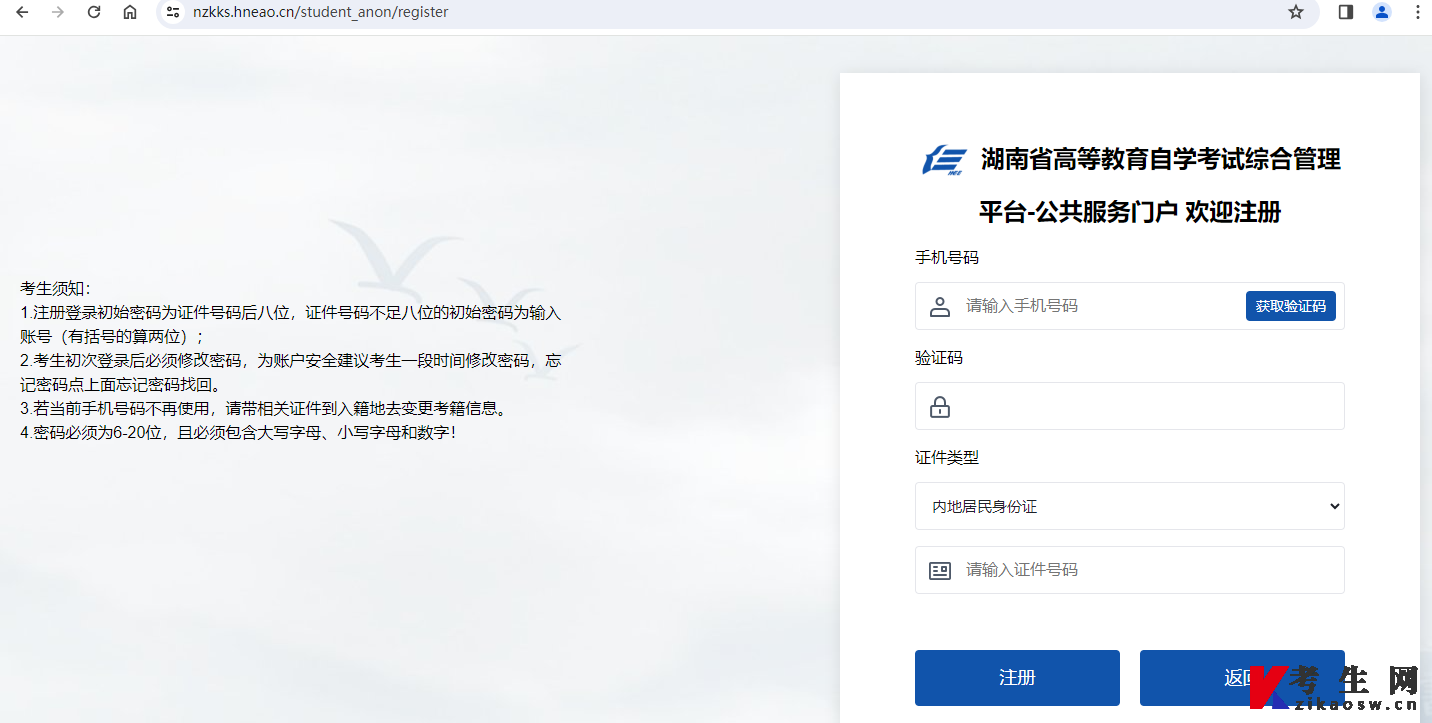The width and height of the screenshot is (1432, 723).
Task: Open the browser three-dot menu
Action: coord(1417,12)
